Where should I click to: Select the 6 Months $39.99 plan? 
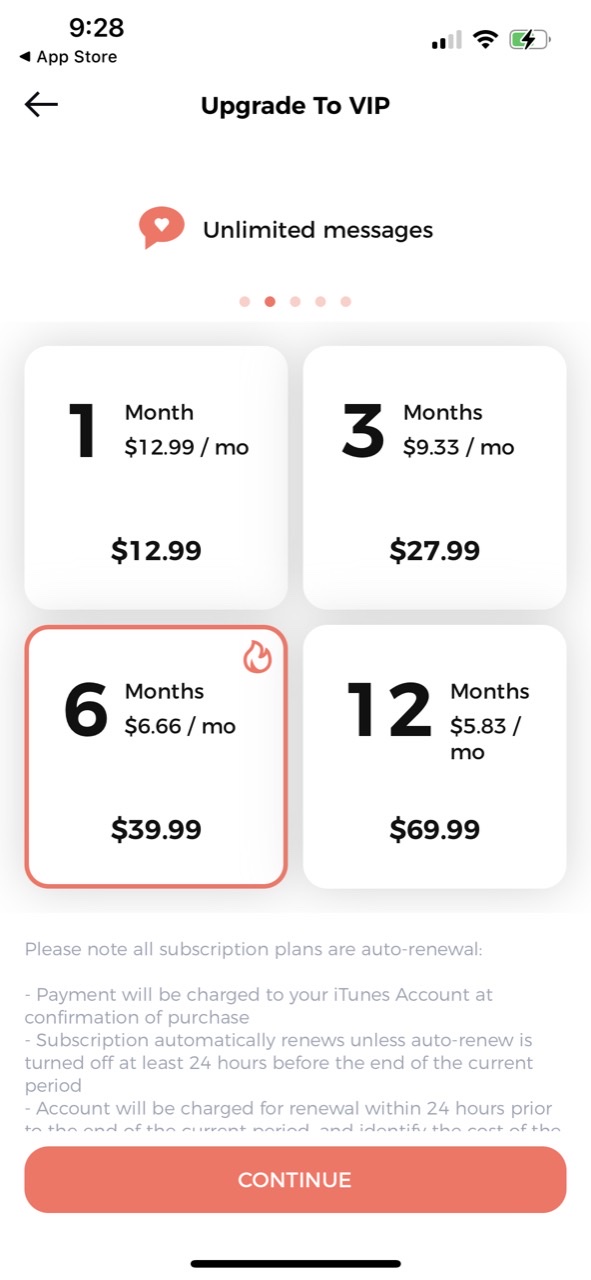[x=156, y=756]
